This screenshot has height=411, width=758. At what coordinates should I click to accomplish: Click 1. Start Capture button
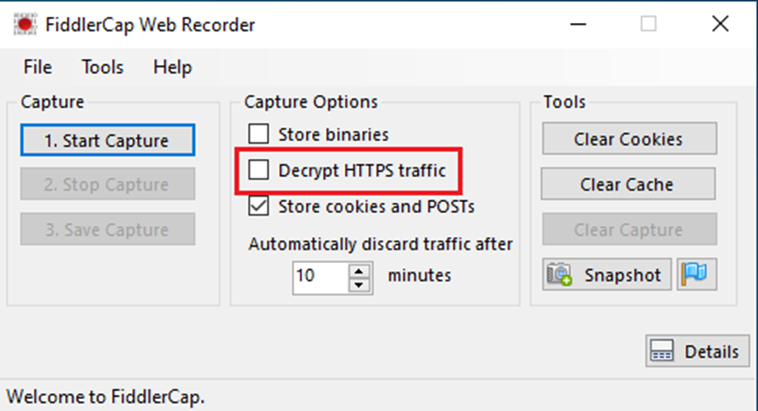(108, 140)
